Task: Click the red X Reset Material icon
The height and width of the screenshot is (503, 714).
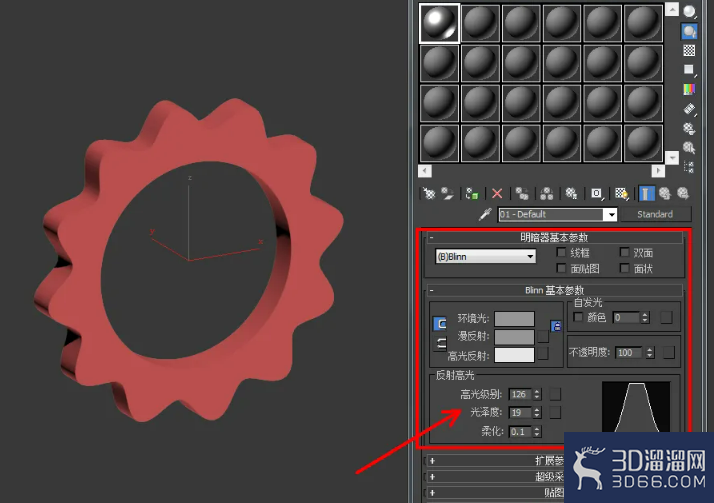Action: (x=497, y=193)
